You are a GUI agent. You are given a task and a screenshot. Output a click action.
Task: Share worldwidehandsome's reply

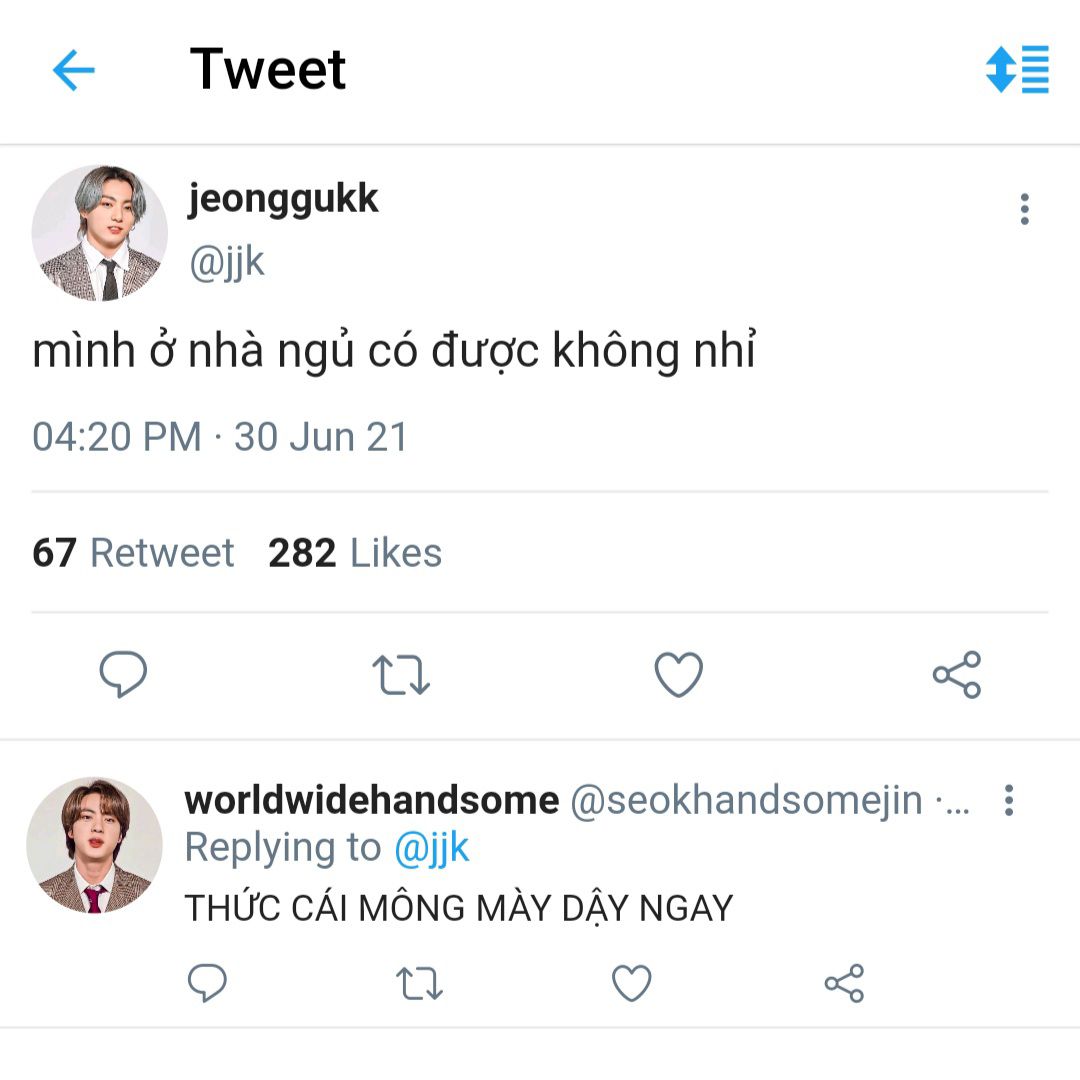pos(844,984)
